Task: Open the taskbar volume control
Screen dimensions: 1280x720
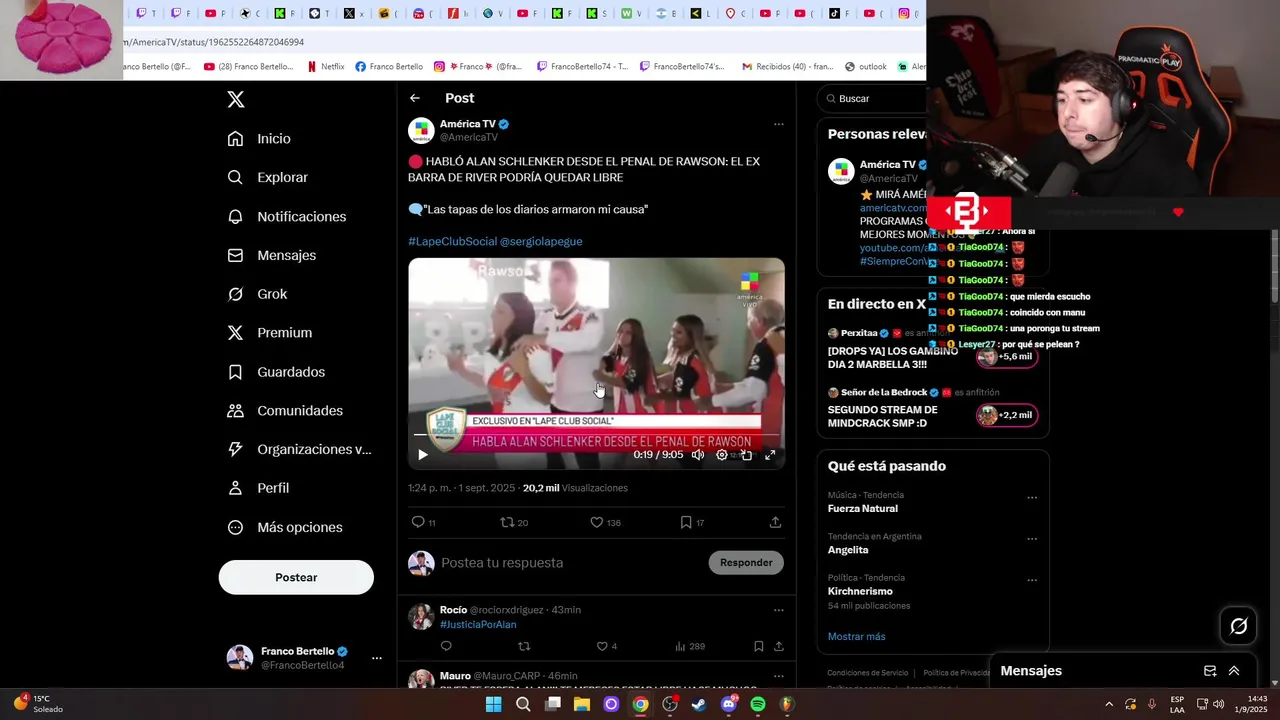Action: coord(1218,704)
